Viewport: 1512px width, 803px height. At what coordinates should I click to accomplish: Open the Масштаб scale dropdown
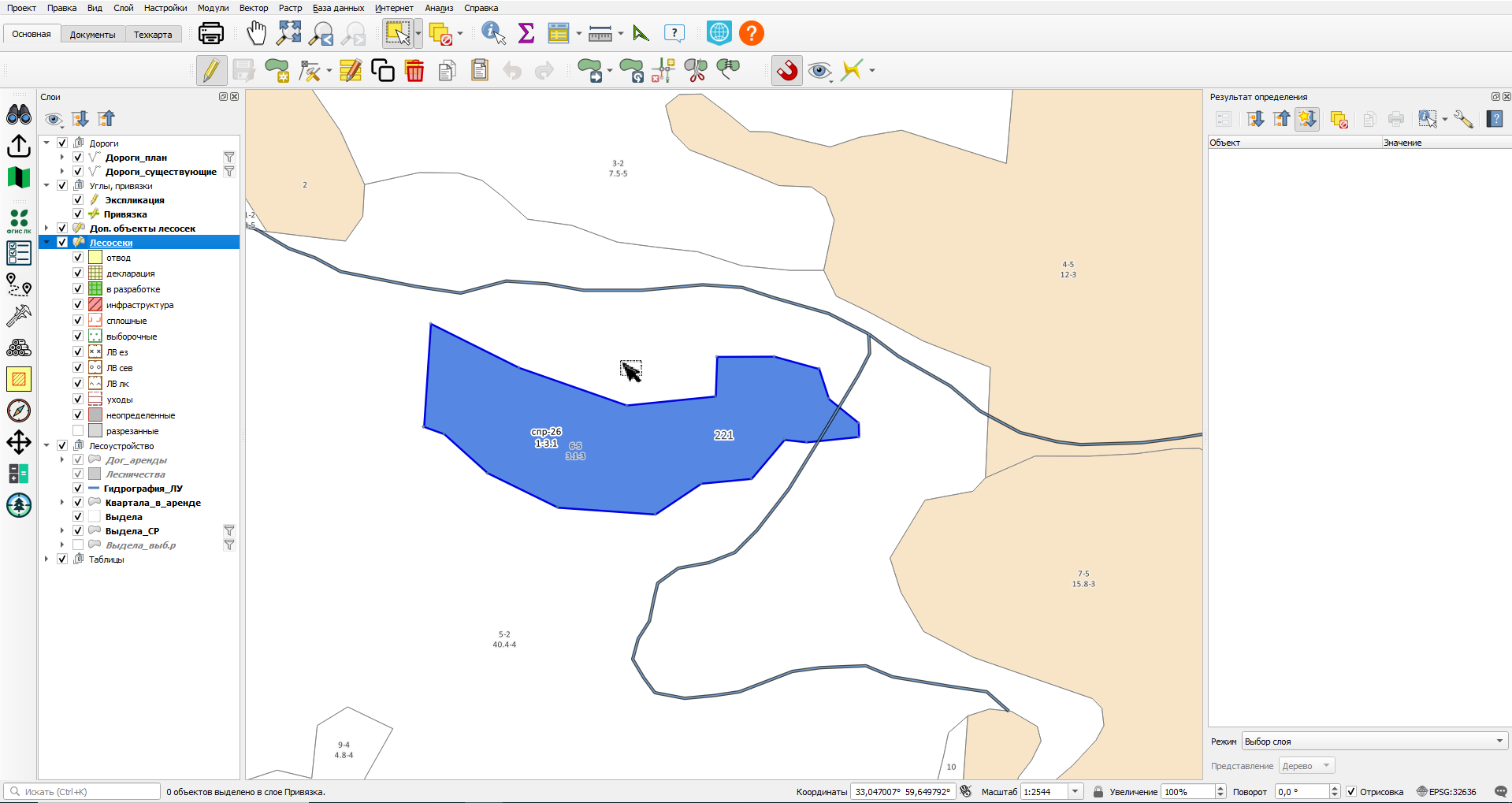pyautogui.click(x=1075, y=792)
